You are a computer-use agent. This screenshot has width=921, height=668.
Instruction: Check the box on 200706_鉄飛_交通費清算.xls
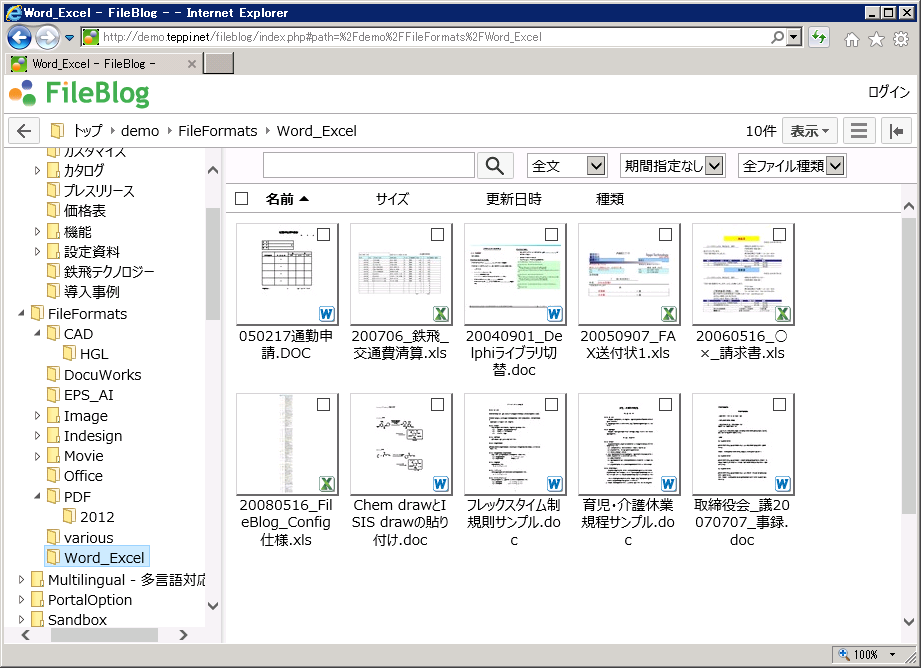pos(438,234)
